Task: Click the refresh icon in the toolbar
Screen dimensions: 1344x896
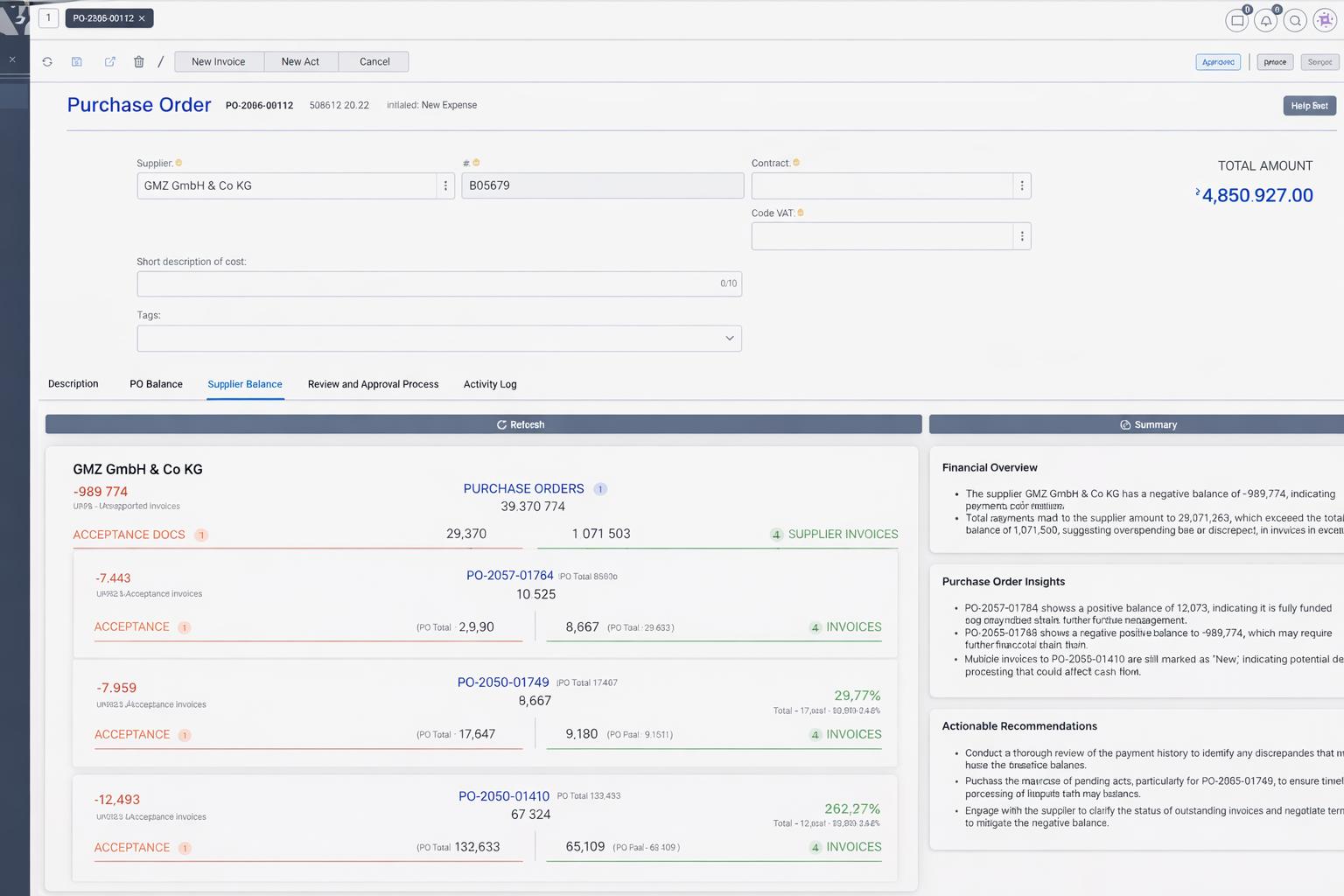Action: pyautogui.click(x=47, y=62)
